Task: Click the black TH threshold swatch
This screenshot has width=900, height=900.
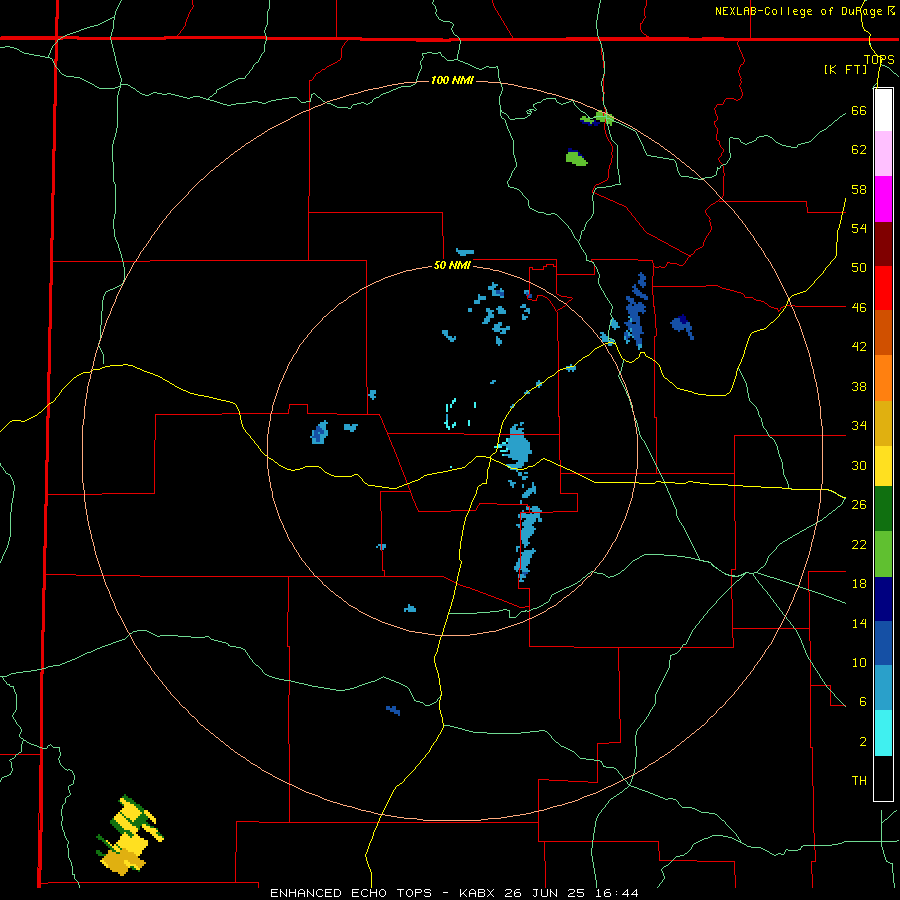Action: (883, 778)
